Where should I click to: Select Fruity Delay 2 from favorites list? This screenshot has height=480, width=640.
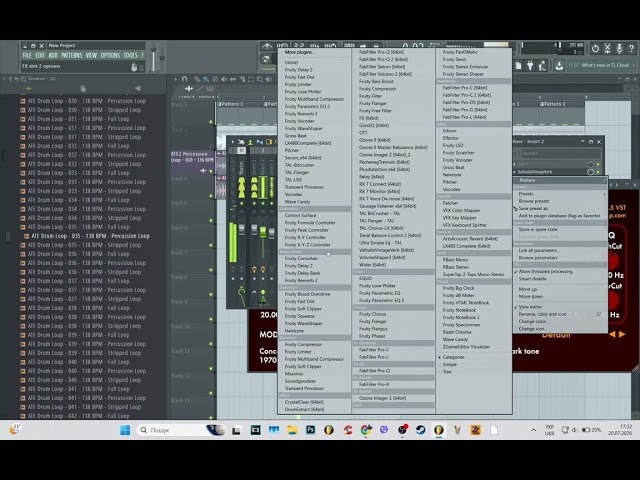click(299, 70)
